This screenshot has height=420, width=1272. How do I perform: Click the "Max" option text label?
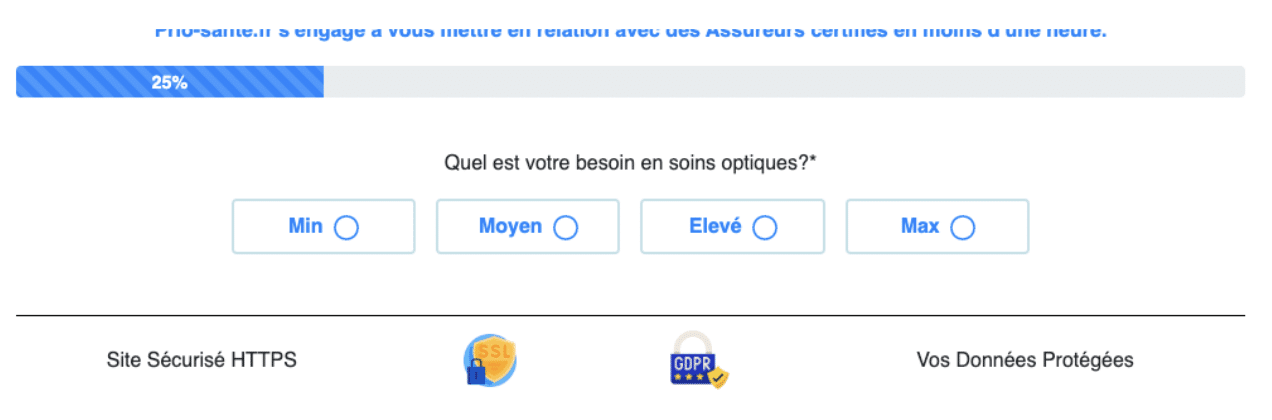click(x=920, y=227)
